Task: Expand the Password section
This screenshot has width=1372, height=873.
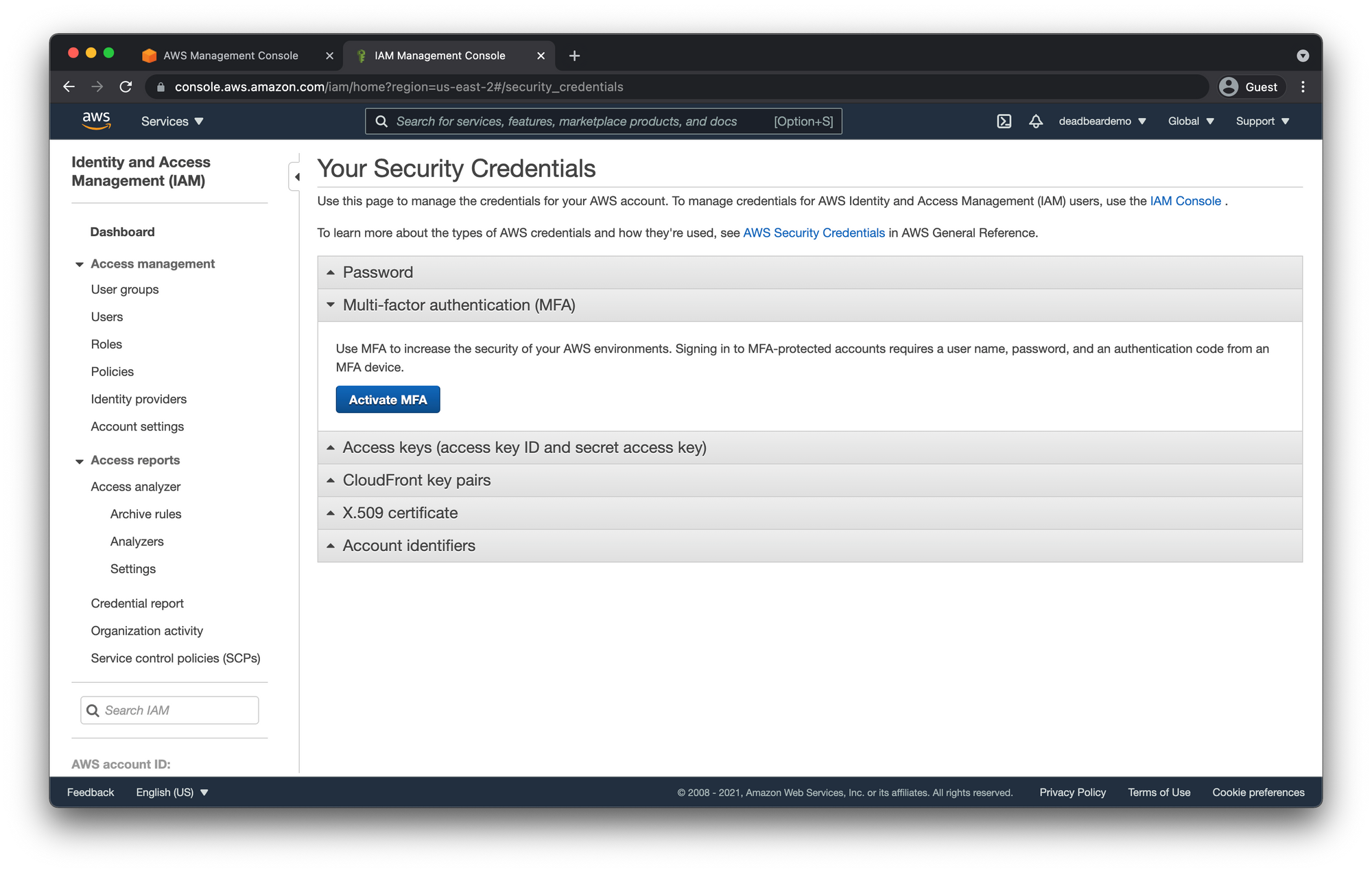Action: point(378,272)
